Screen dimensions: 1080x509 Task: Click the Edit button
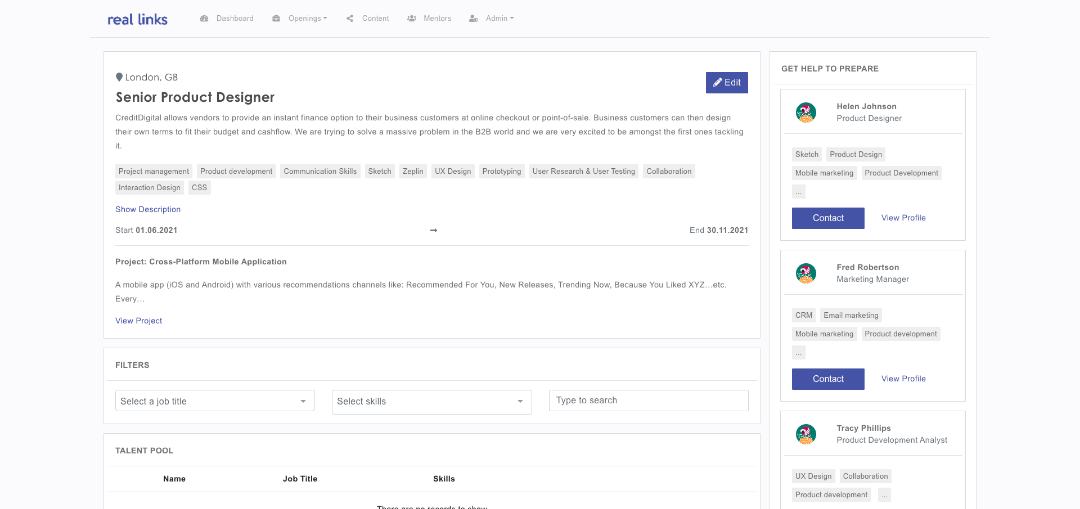click(727, 83)
